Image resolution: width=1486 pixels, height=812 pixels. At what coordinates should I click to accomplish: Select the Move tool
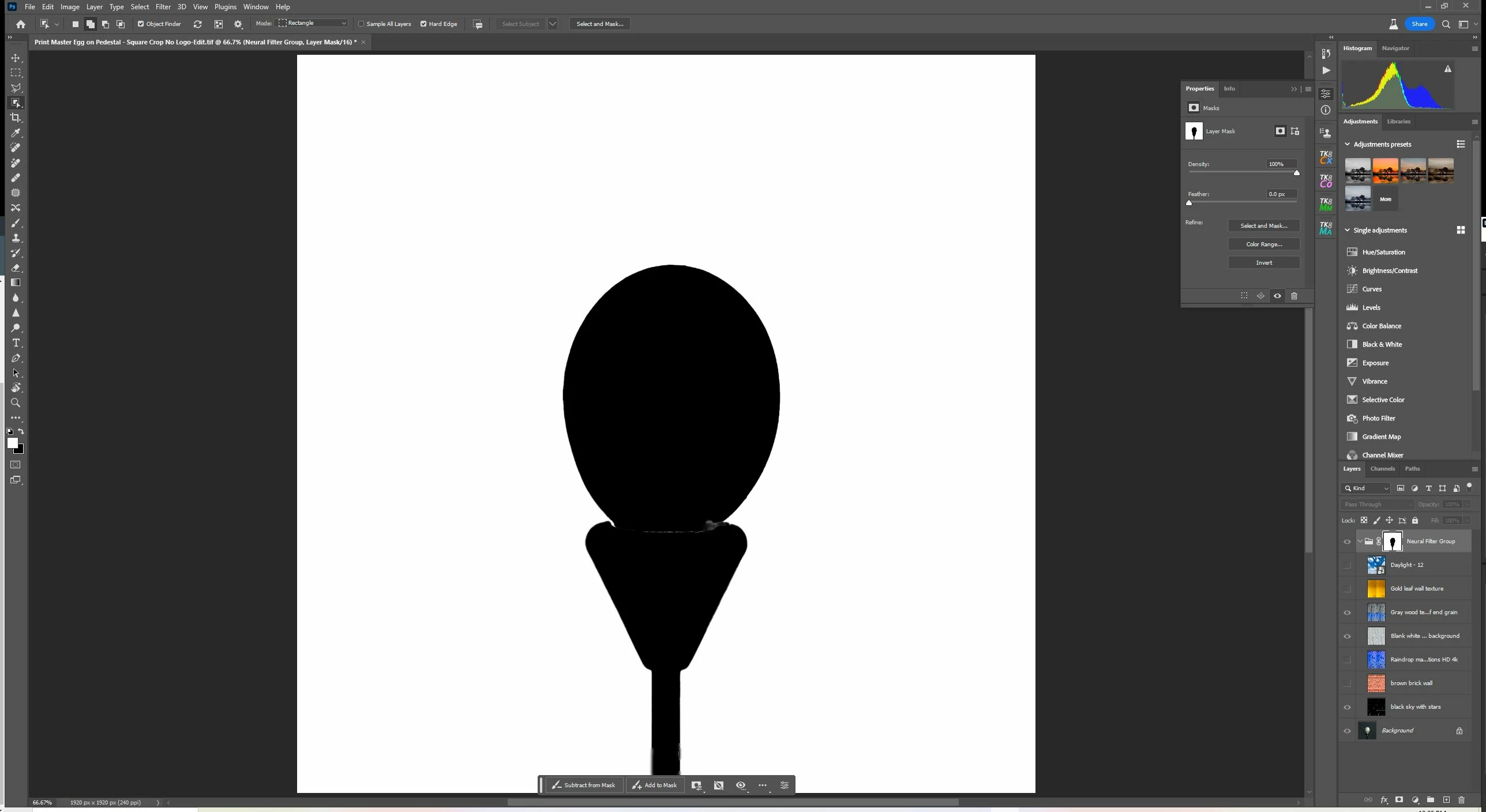pyautogui.click(x=16, y=58)
